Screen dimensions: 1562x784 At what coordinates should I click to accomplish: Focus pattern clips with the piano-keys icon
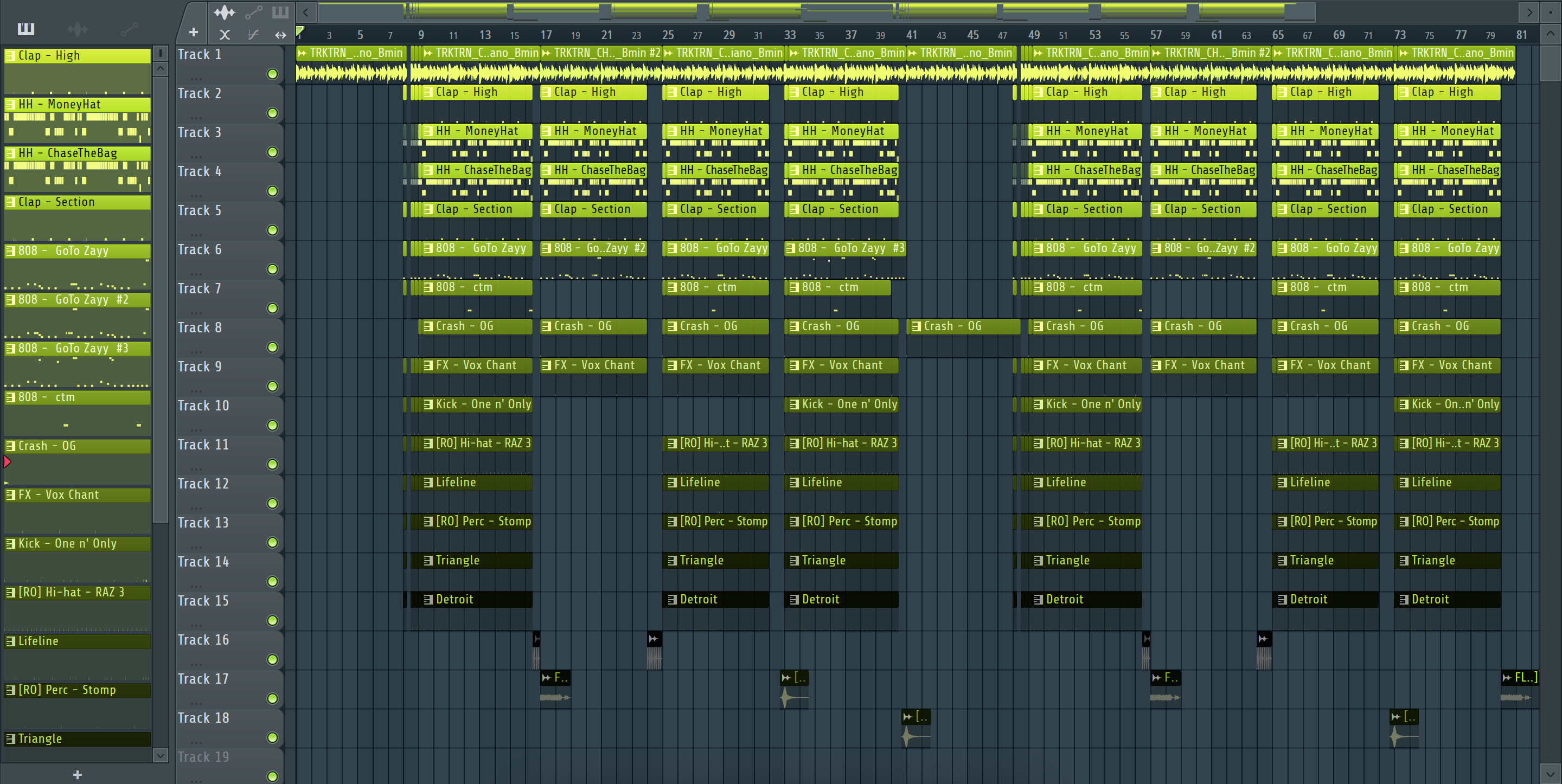coord(280,11)
